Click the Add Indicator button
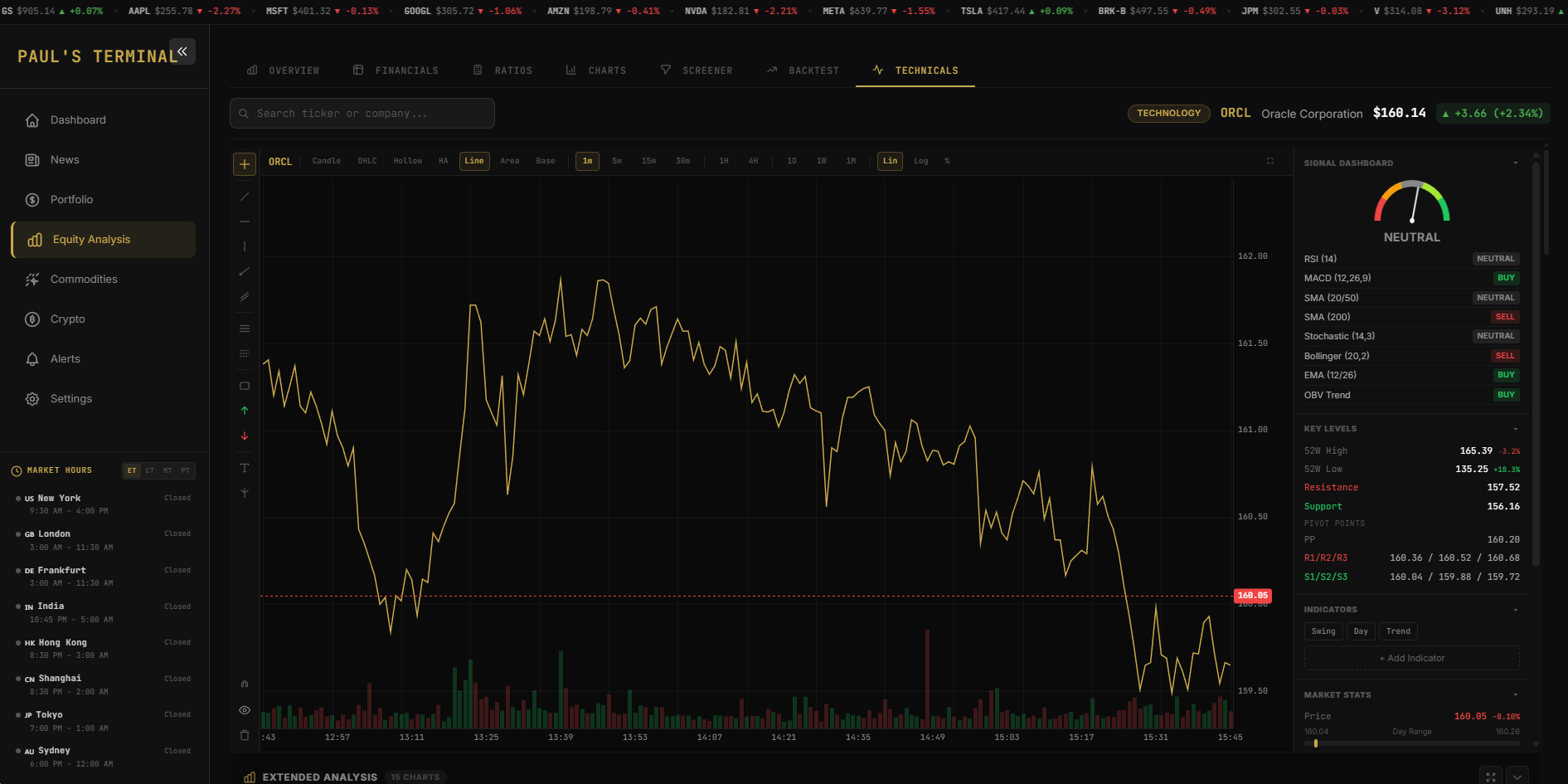Image resolution: width=1568 pixels, height=784 pixels. (1411, 658)
